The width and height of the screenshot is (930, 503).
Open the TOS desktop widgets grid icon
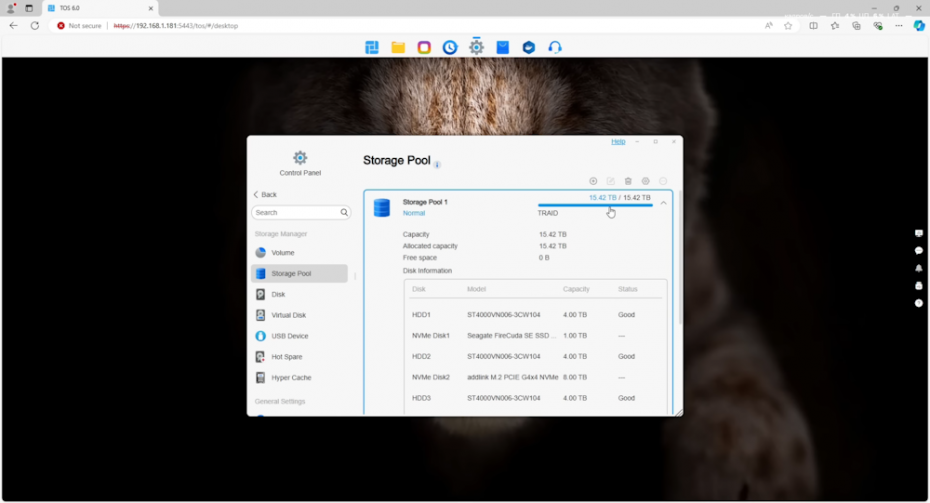tap(372, 47)
